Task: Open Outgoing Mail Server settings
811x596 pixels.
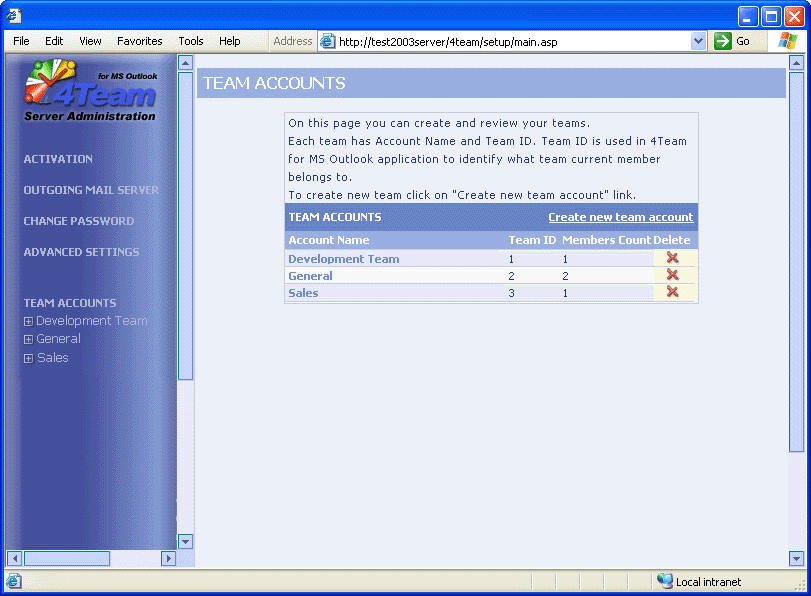Action: pyautogui.click(x=91, y=190)
